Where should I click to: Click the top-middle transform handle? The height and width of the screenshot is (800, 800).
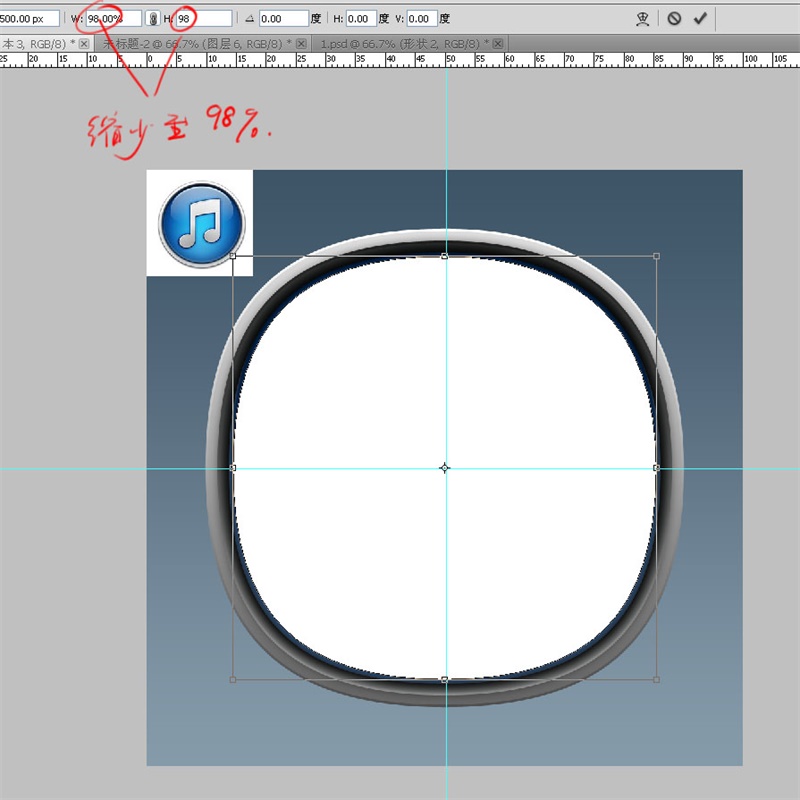(444, 256)
